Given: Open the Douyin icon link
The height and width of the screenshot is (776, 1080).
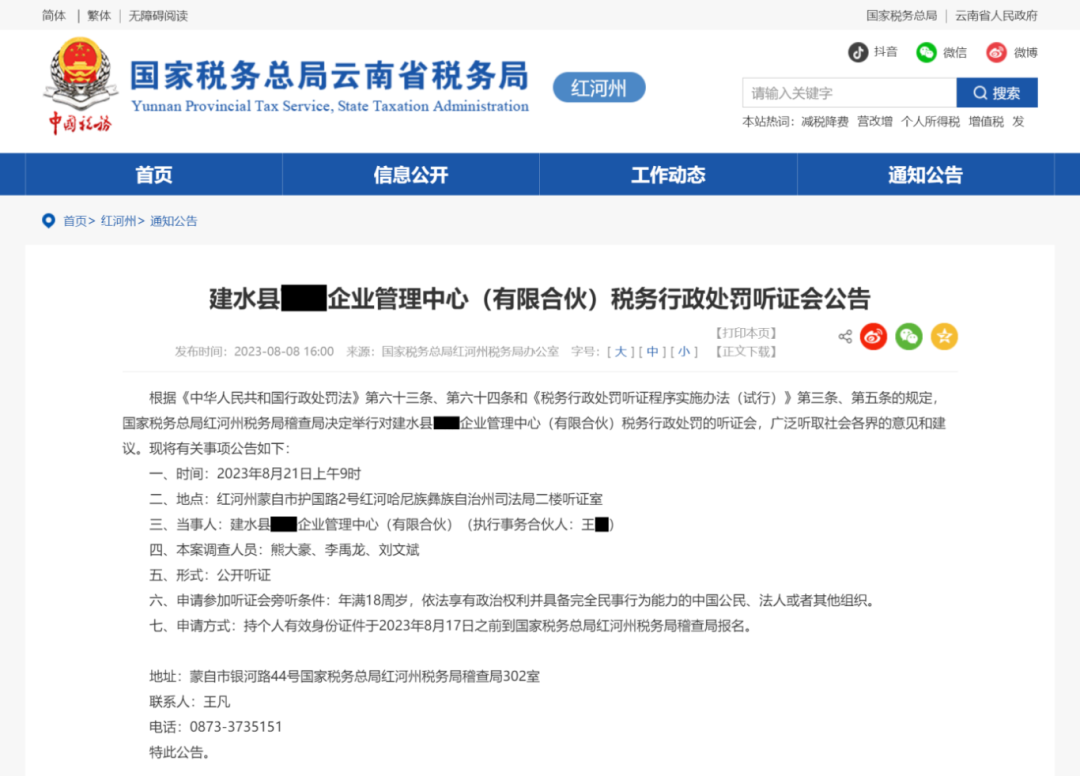Looking at the screenshot, I should coord(858,52).
